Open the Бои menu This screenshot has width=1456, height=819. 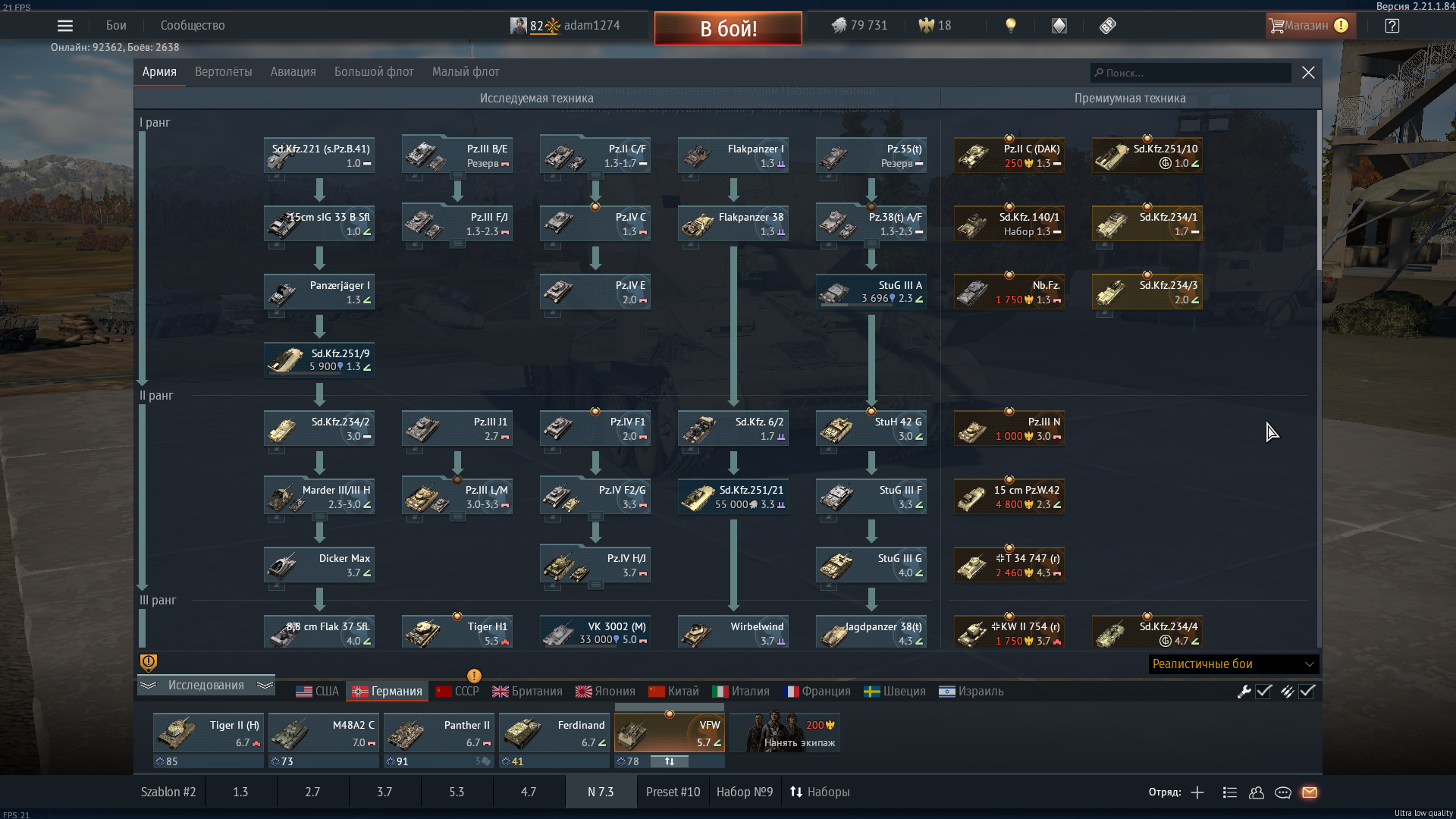116,26
